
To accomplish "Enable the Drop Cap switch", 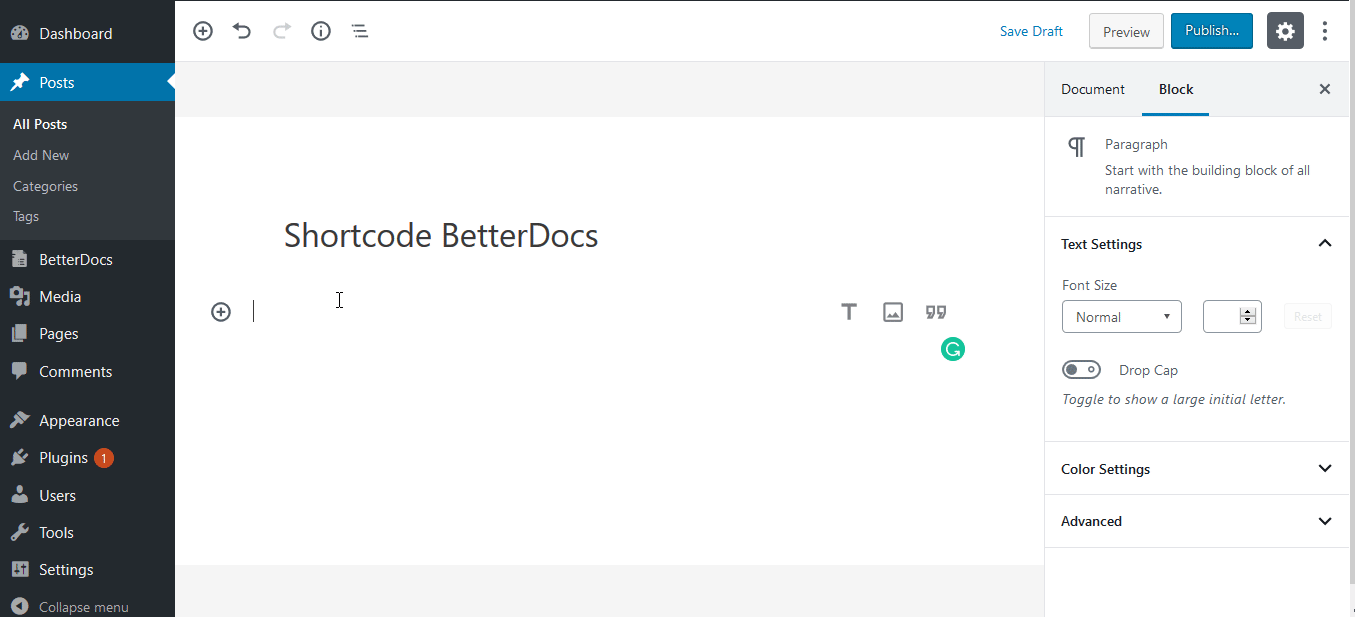I will click(x=1081, y=370).
